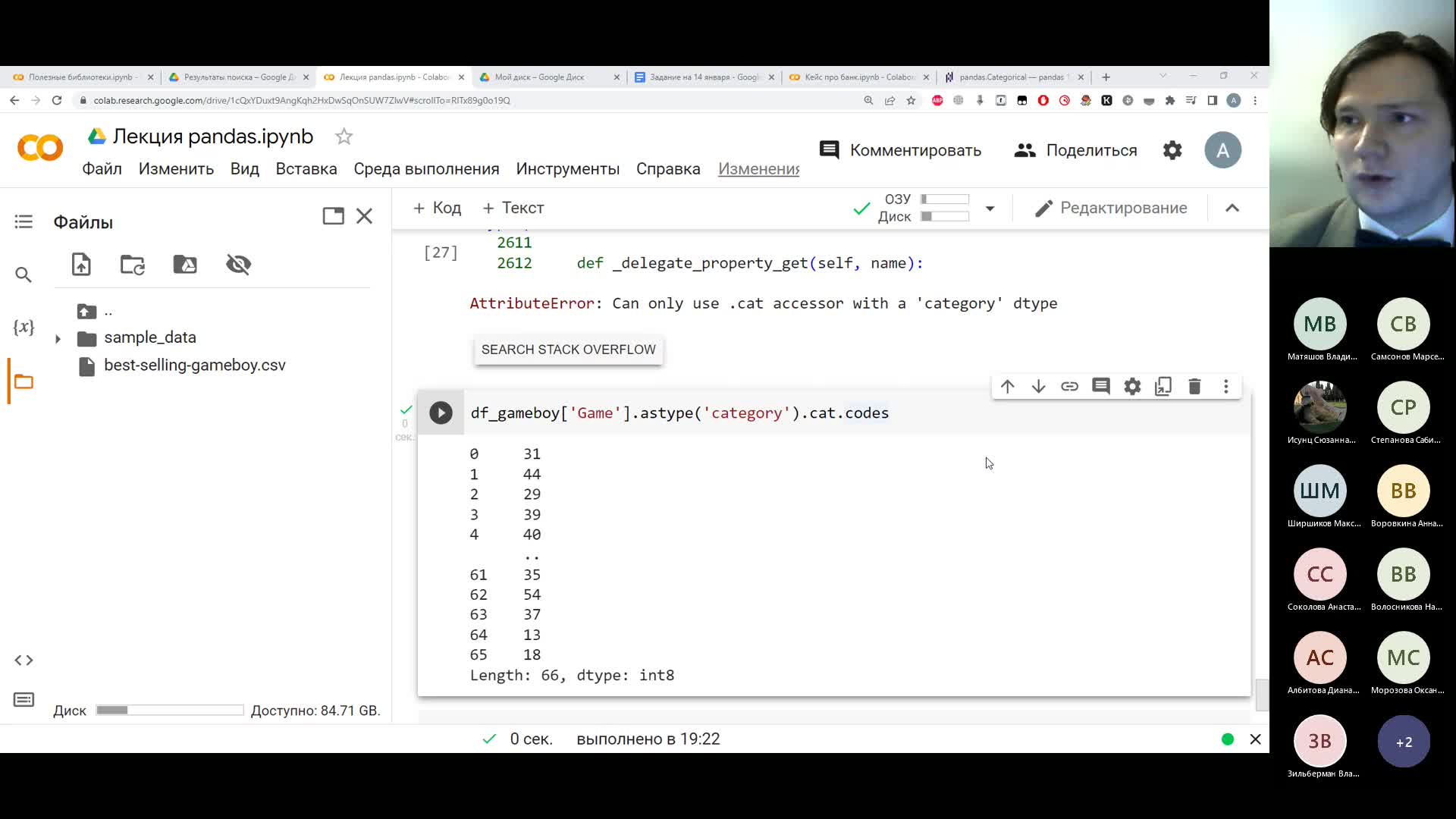The height and width of the screenshot is (819, 1456).
Task: Move the cell down
Action: coord(1038,387)
